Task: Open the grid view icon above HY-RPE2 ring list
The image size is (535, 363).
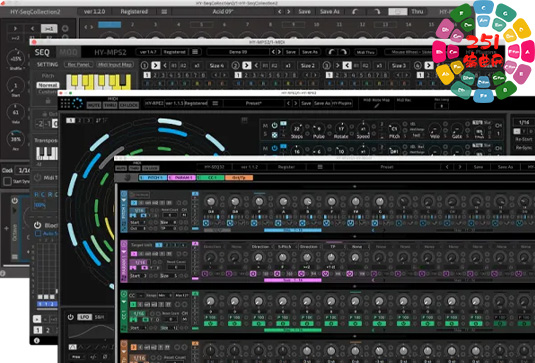Action: (x=244, y=120)
